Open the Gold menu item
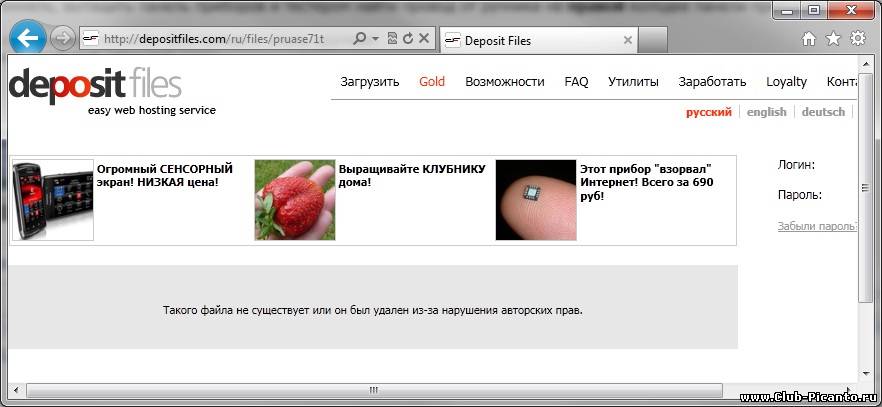The image size is (882, 407). pyautogui.click(x=432, y=82)
